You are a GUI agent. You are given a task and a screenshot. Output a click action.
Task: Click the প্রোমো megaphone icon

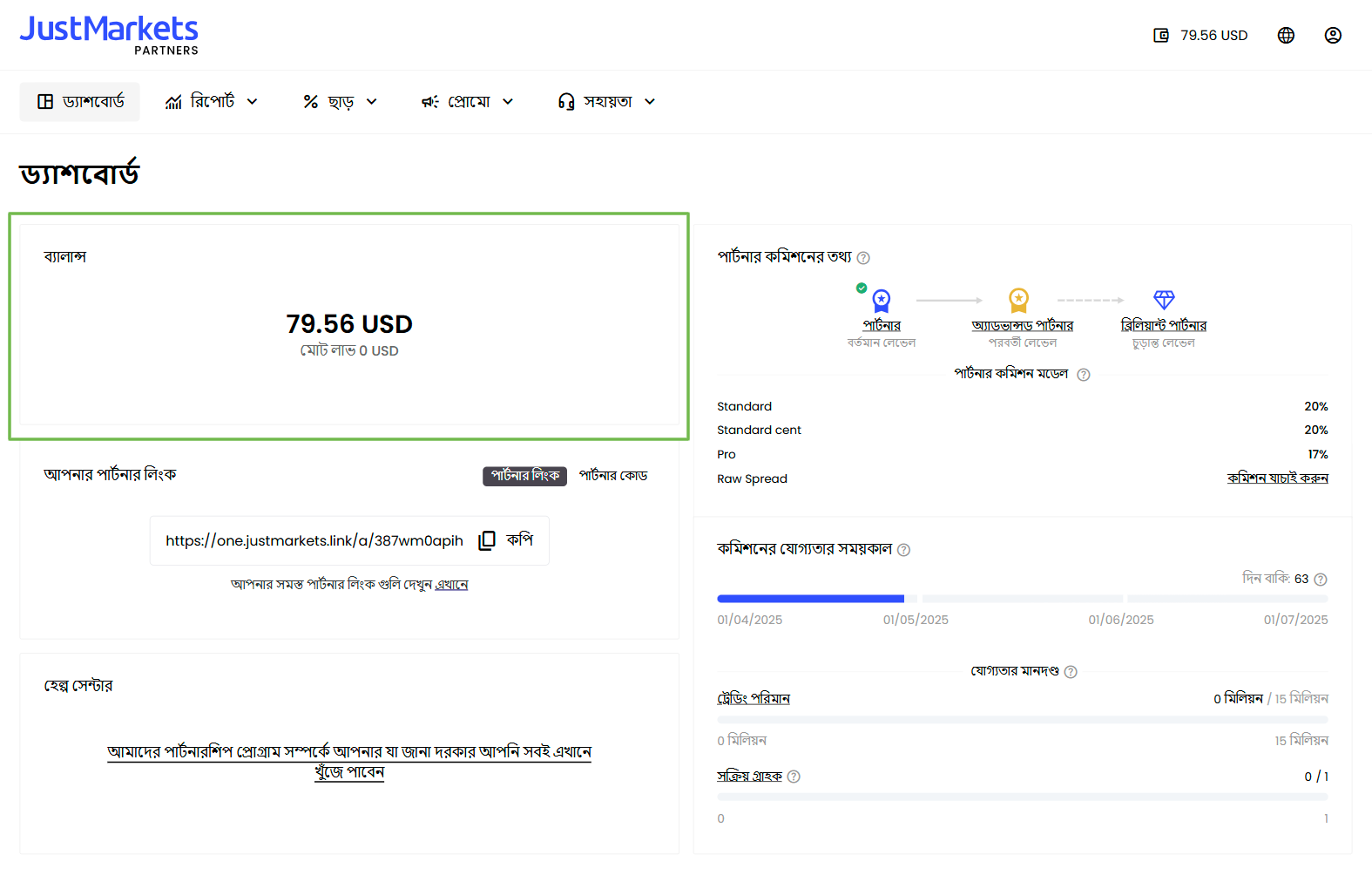tap(430, 102)
